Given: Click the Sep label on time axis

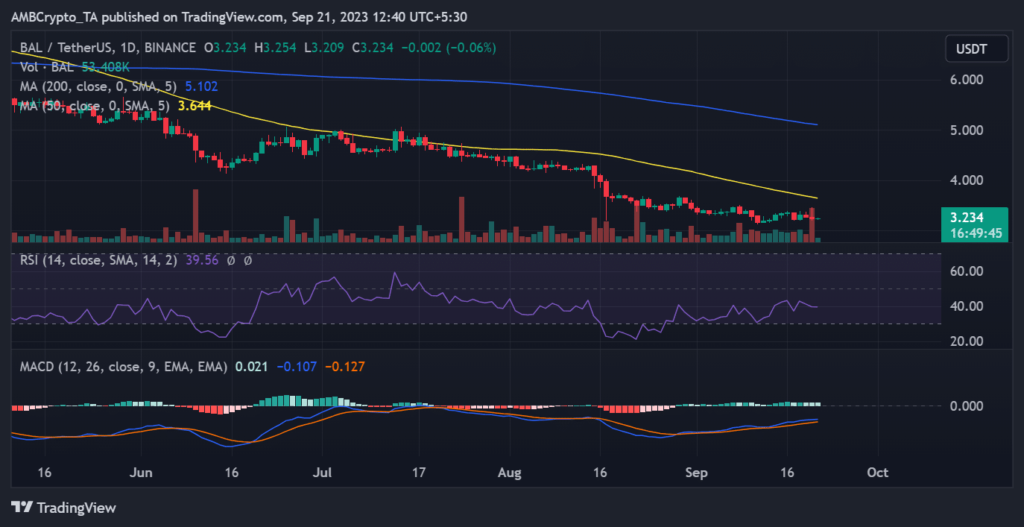Looking at the screenshot, I should click(695, 470).
